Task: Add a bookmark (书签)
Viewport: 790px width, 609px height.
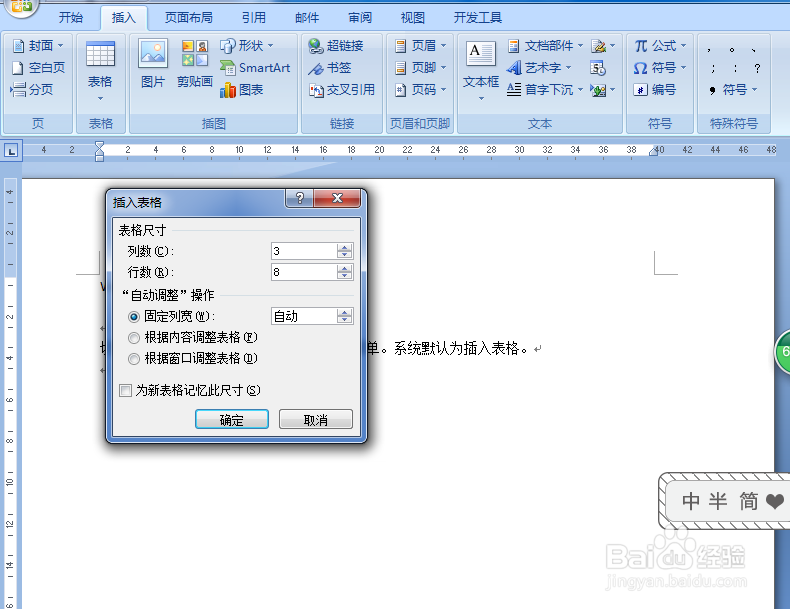Action: pos(330,67)
